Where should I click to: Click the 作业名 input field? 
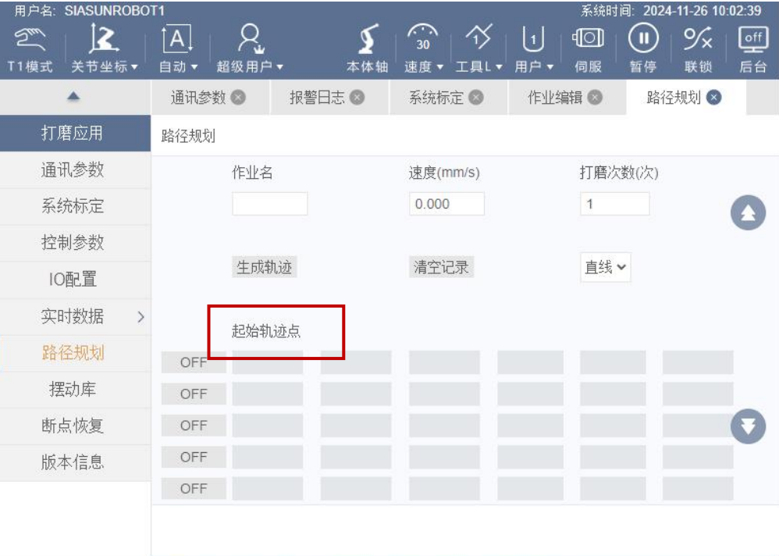click(x=269, y=204)
